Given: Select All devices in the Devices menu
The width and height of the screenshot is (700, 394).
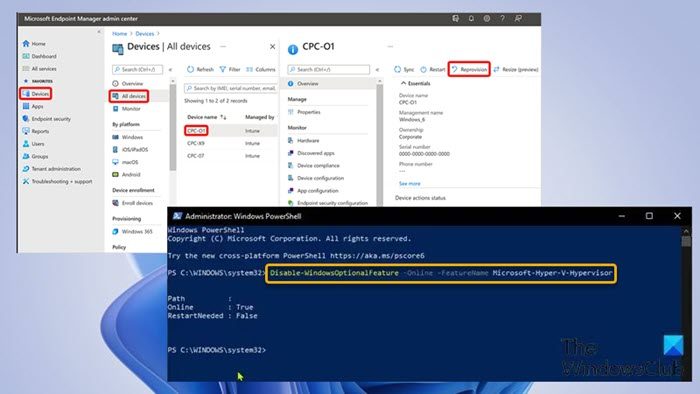Looking at the screenshot, I should click(x=129, y=96).
